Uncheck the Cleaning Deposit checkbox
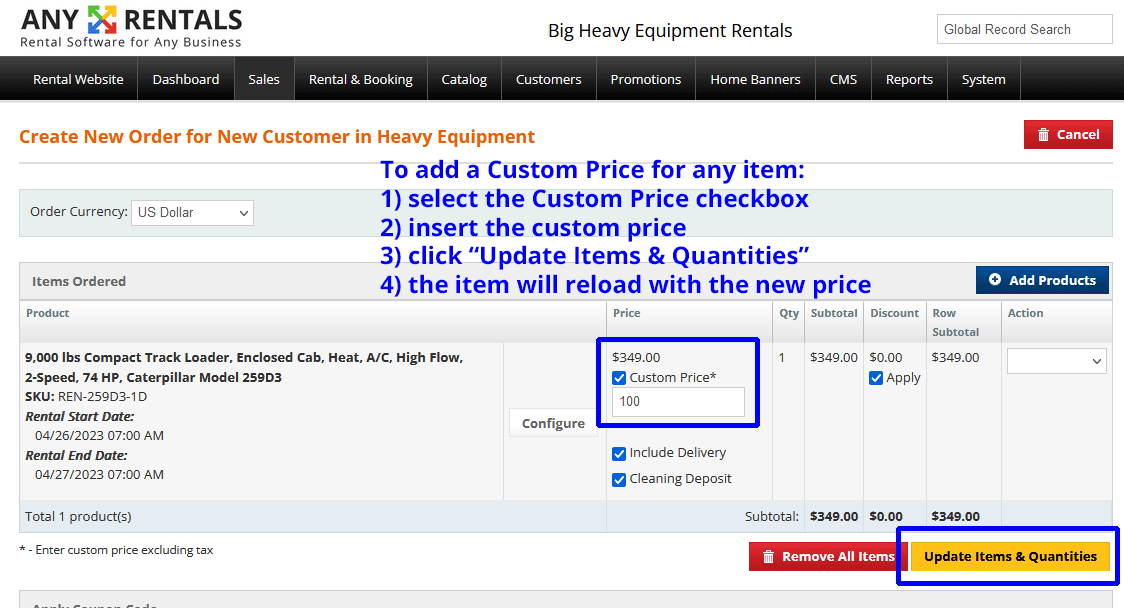This screenshot has height=608, width=1124. click(619, 479)
